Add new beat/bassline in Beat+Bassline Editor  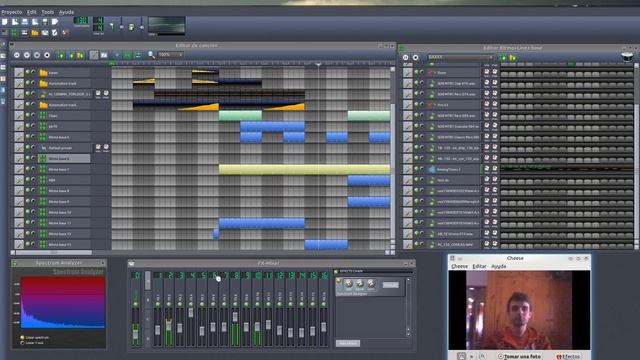pos(503,58)
